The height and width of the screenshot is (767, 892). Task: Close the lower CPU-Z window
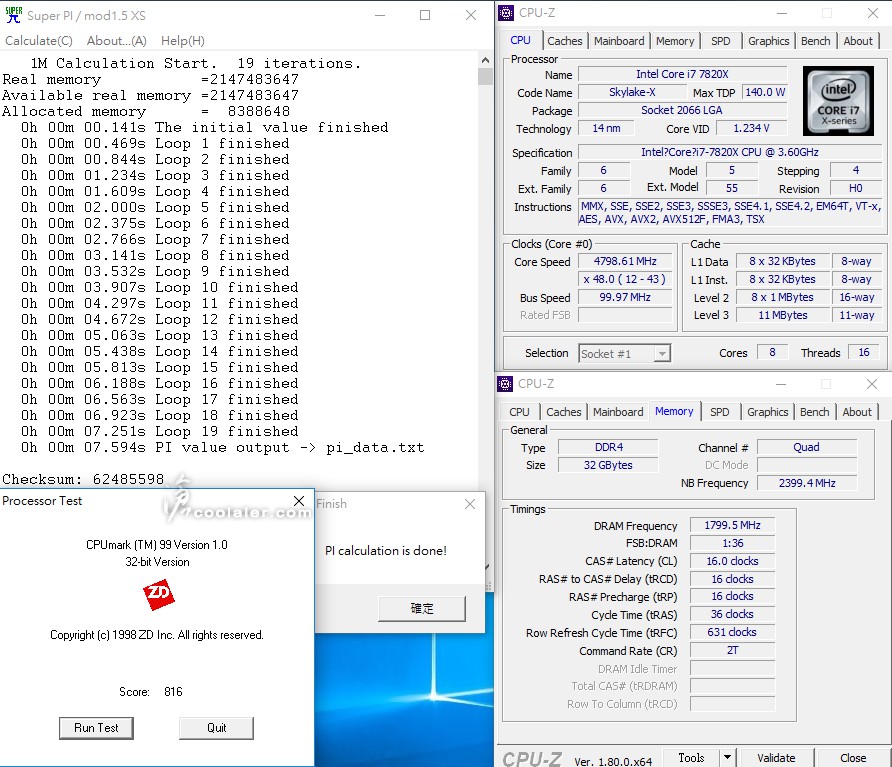pos(872,384)
